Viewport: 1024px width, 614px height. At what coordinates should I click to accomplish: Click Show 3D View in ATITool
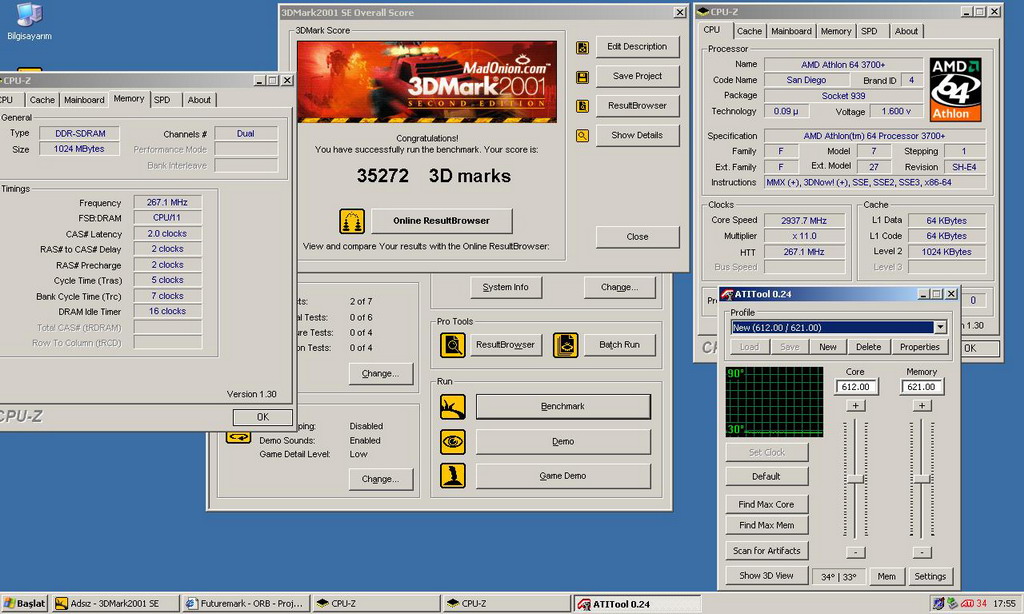(766, 575)
